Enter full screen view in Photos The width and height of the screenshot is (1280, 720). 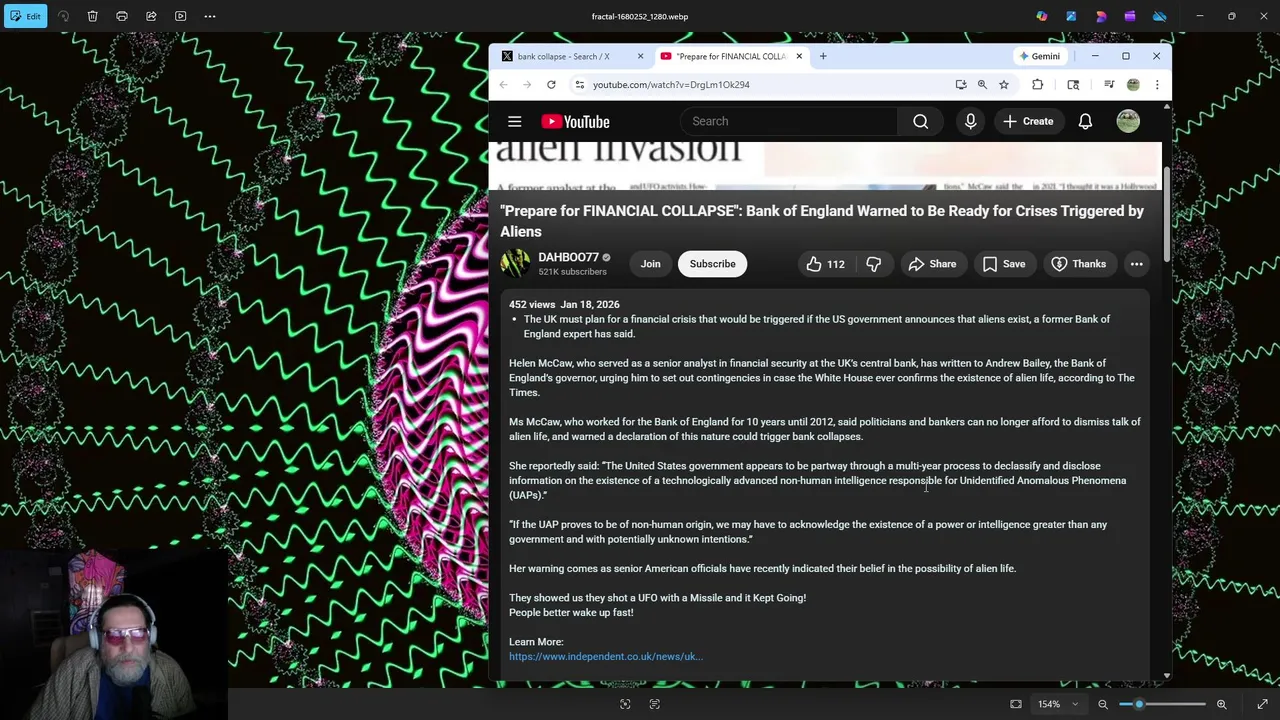(x=1263, y=704)
